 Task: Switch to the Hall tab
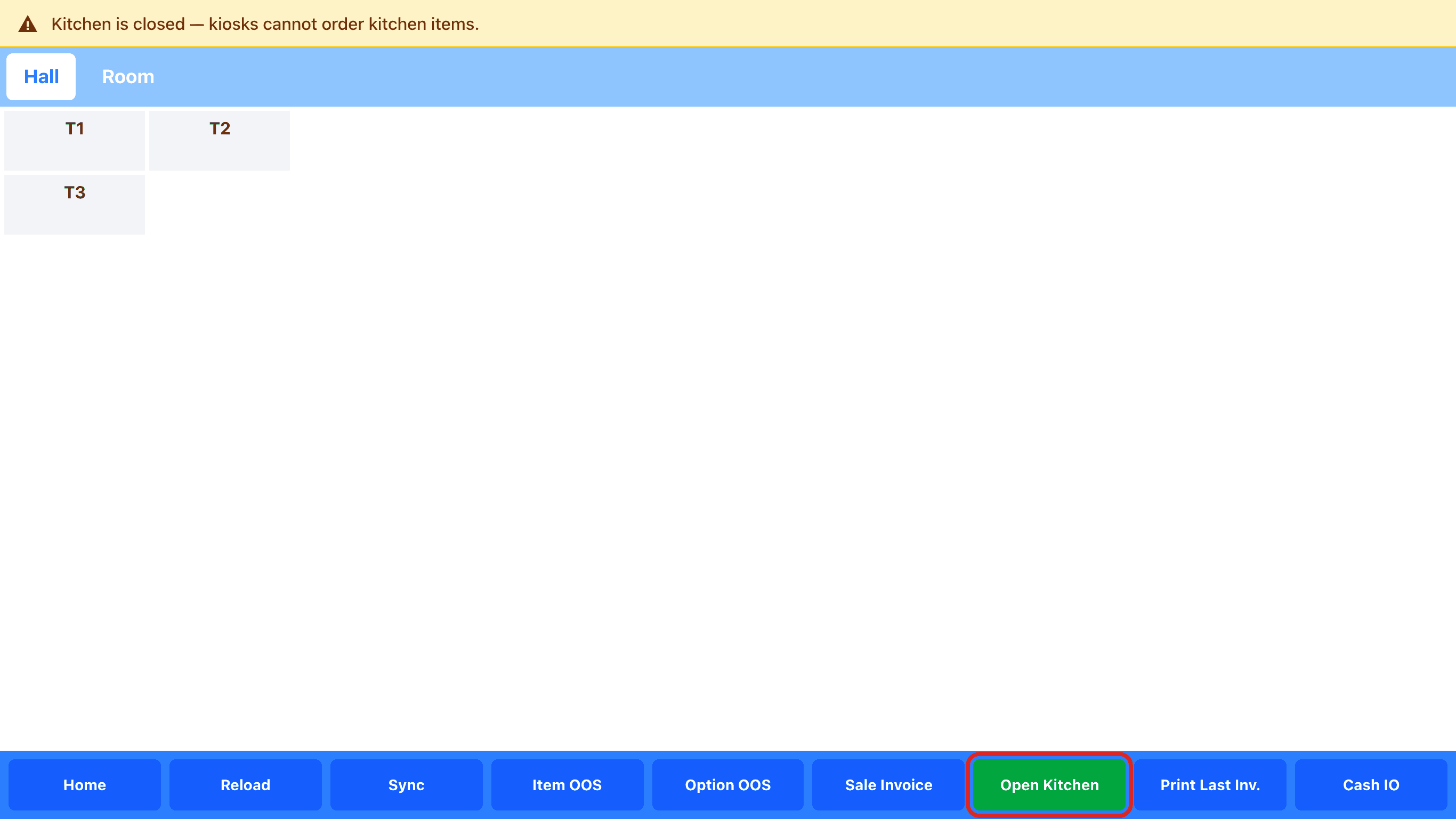click(x=41, y=76)
